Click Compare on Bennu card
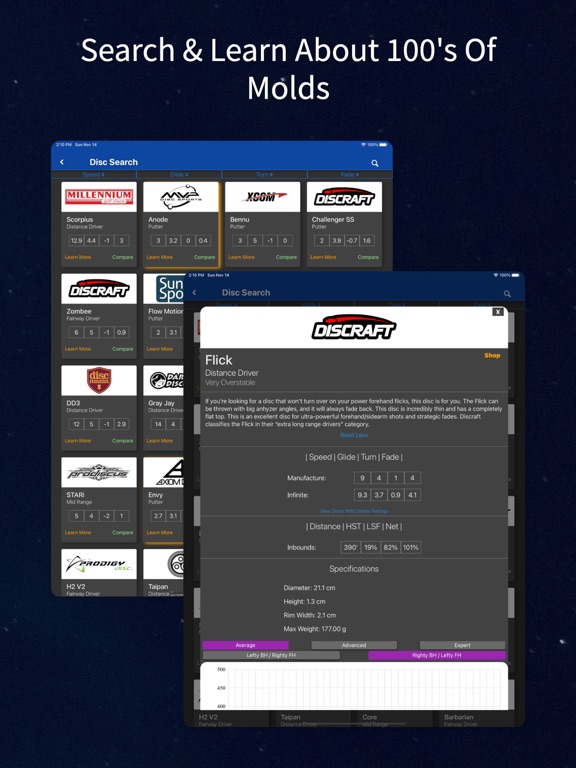 [x=286, y=257]
